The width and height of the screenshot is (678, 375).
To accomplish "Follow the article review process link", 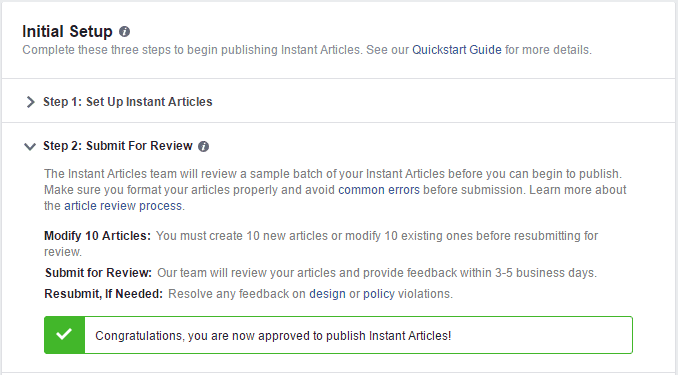I will [123, 206].
